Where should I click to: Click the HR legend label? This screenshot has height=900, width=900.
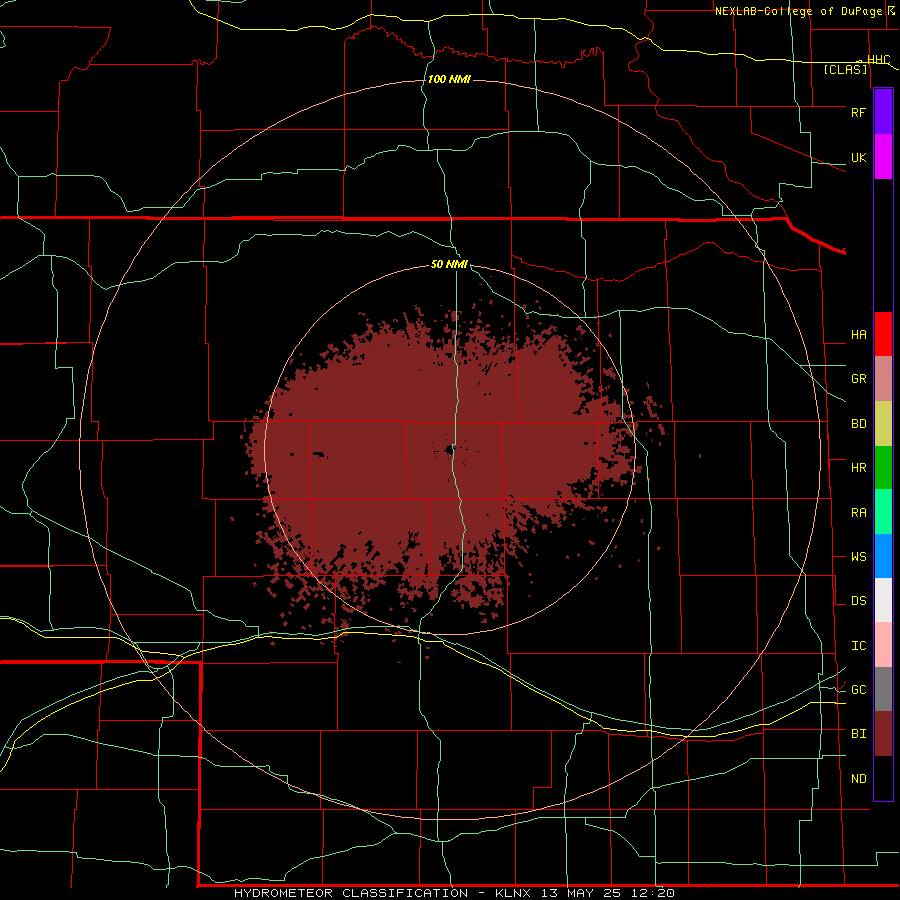tap(858, 468)
